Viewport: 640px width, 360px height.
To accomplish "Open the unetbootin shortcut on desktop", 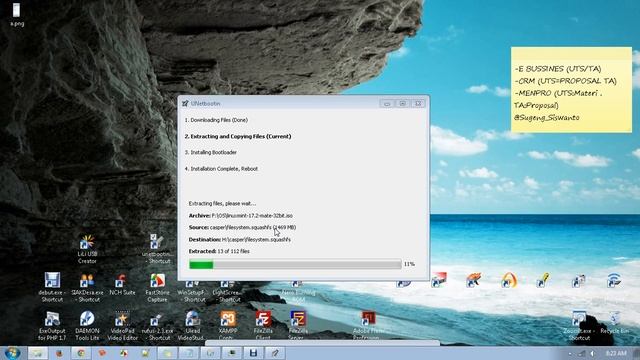I will [156, 249].
